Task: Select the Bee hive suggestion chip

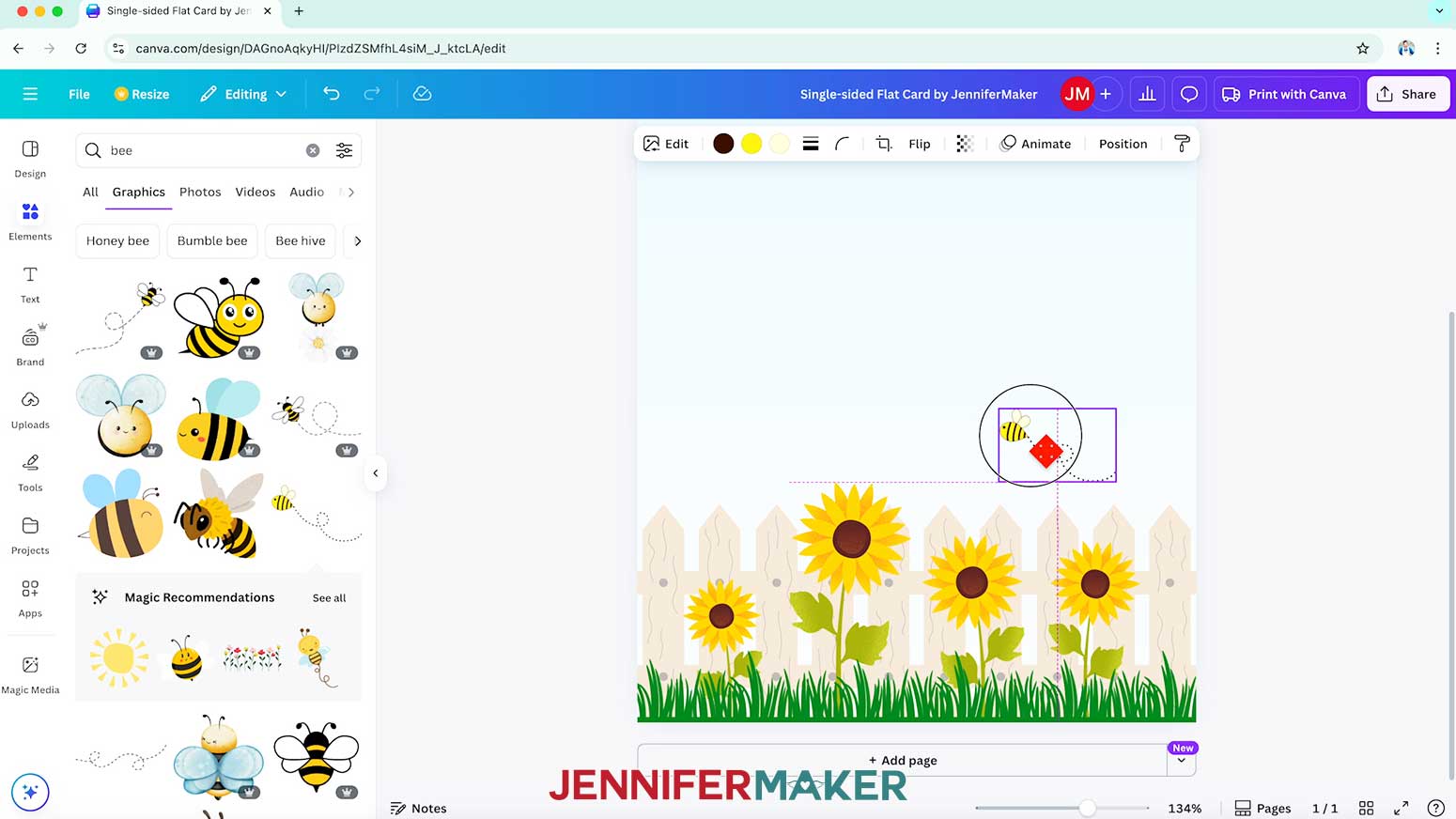Action: (301, 240)
